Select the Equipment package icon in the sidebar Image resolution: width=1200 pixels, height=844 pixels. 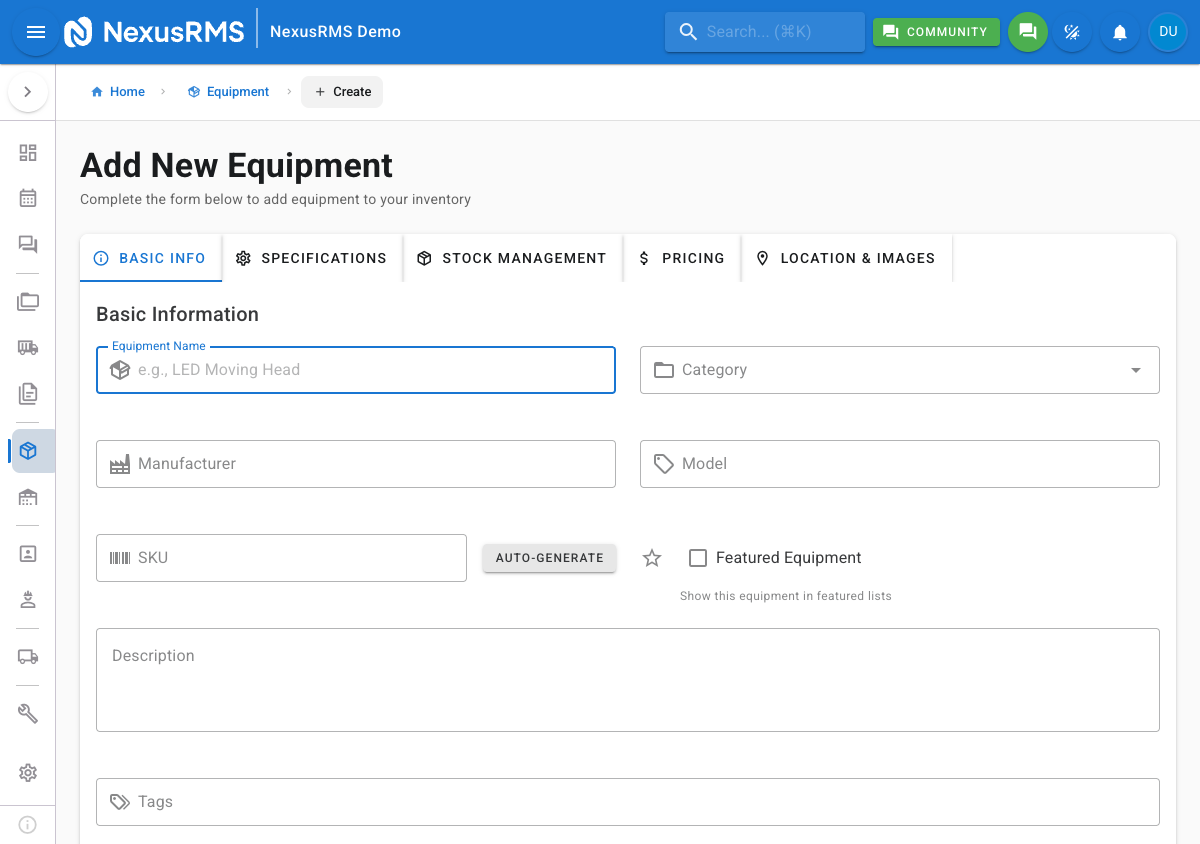click(x=28, y=451)
